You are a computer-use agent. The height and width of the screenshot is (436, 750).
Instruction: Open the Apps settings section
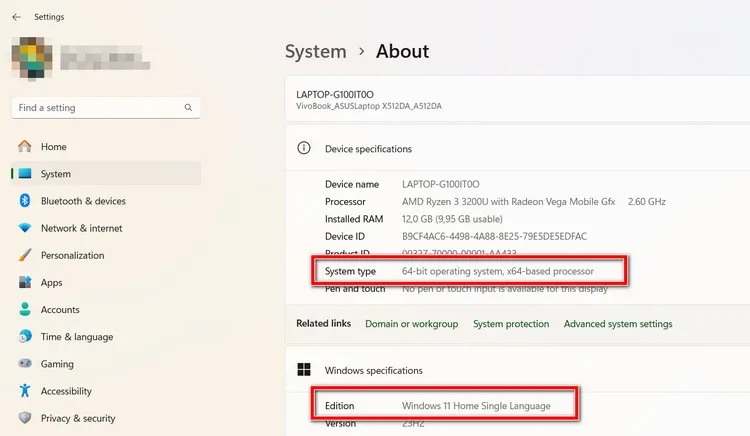51,283
